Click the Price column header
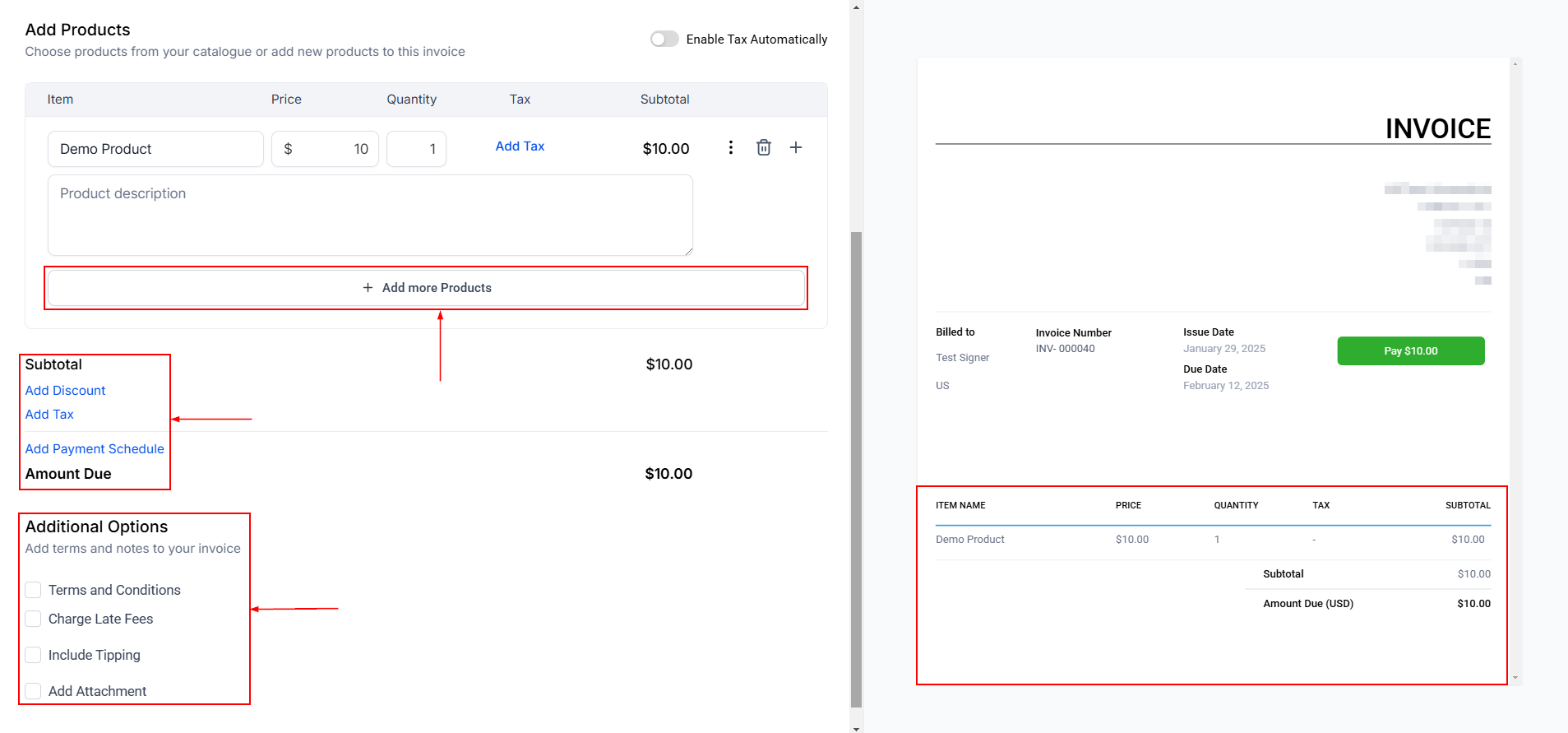1568x733 pixels. [286, 100]
